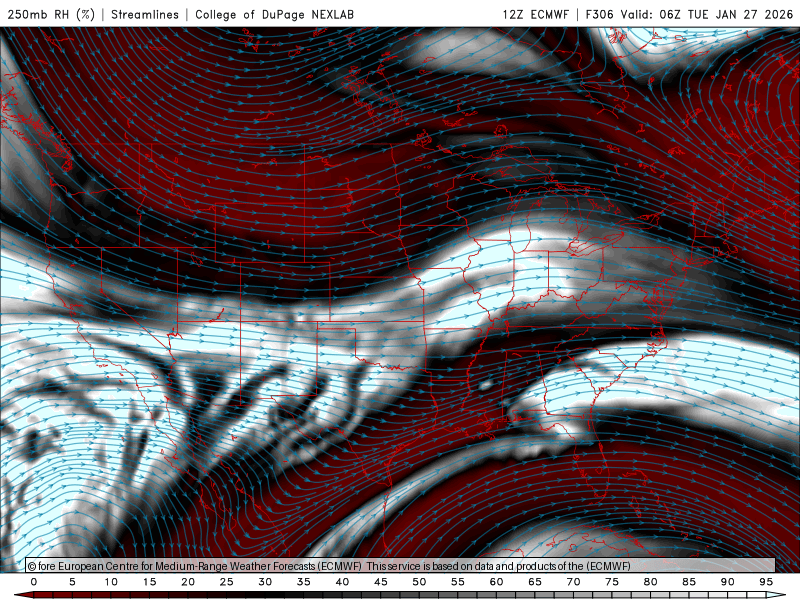Click the "65" legend number
This screenshot has height=600, width=800.
(535, 582)
